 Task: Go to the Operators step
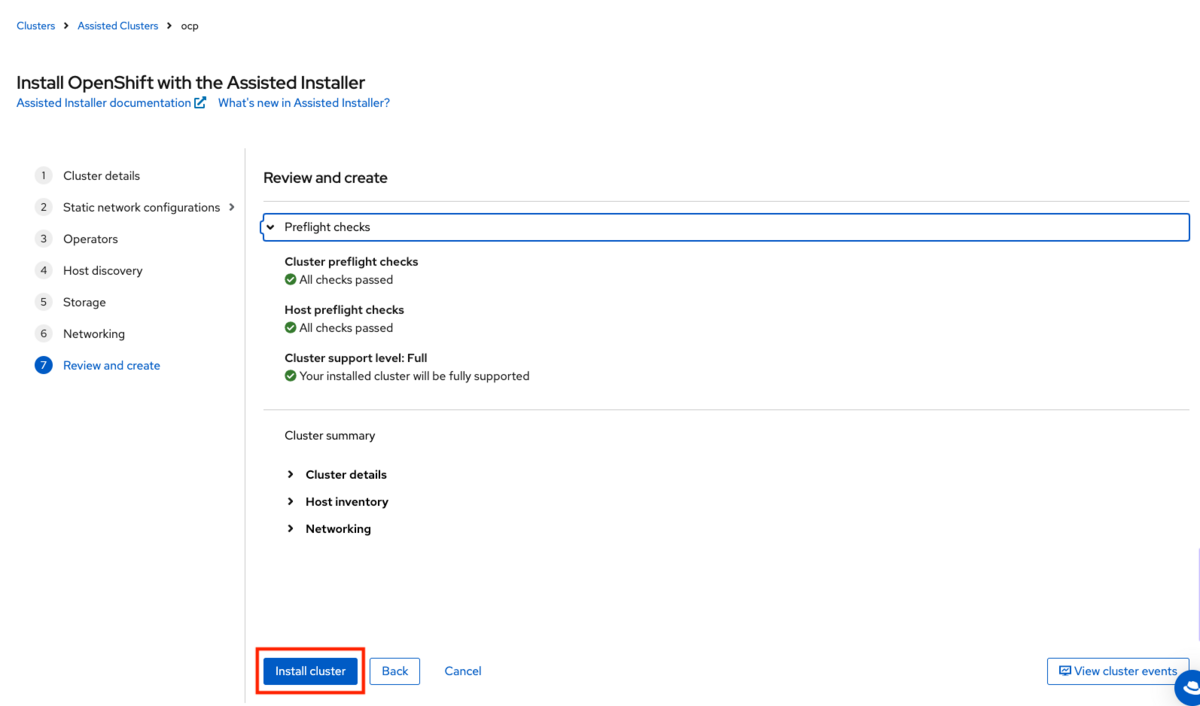90,239
